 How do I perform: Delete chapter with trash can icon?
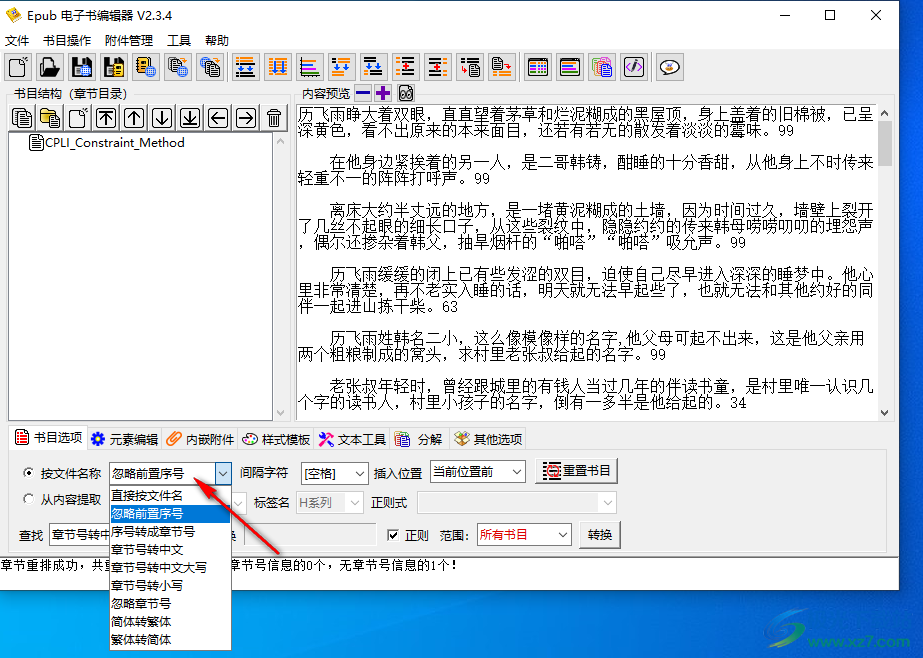coord(274,118)
